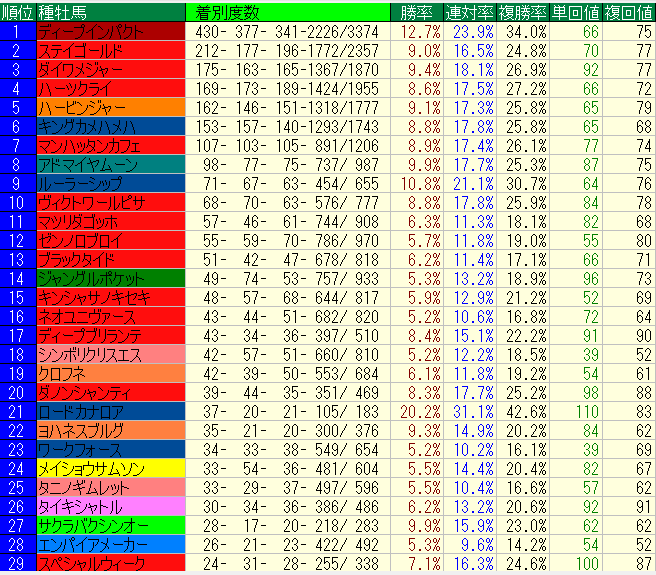Select the sire ヴィクトワールピサ
The height and width of the screenshot is (575, 656).
point(111,203)
